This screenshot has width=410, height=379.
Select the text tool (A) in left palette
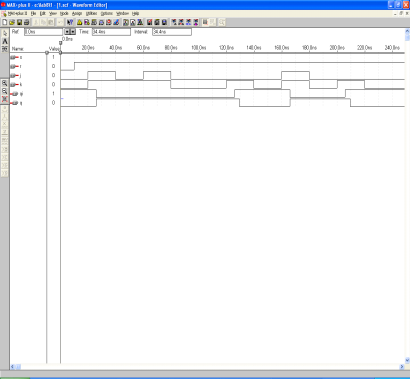click(x=5, y=41)
